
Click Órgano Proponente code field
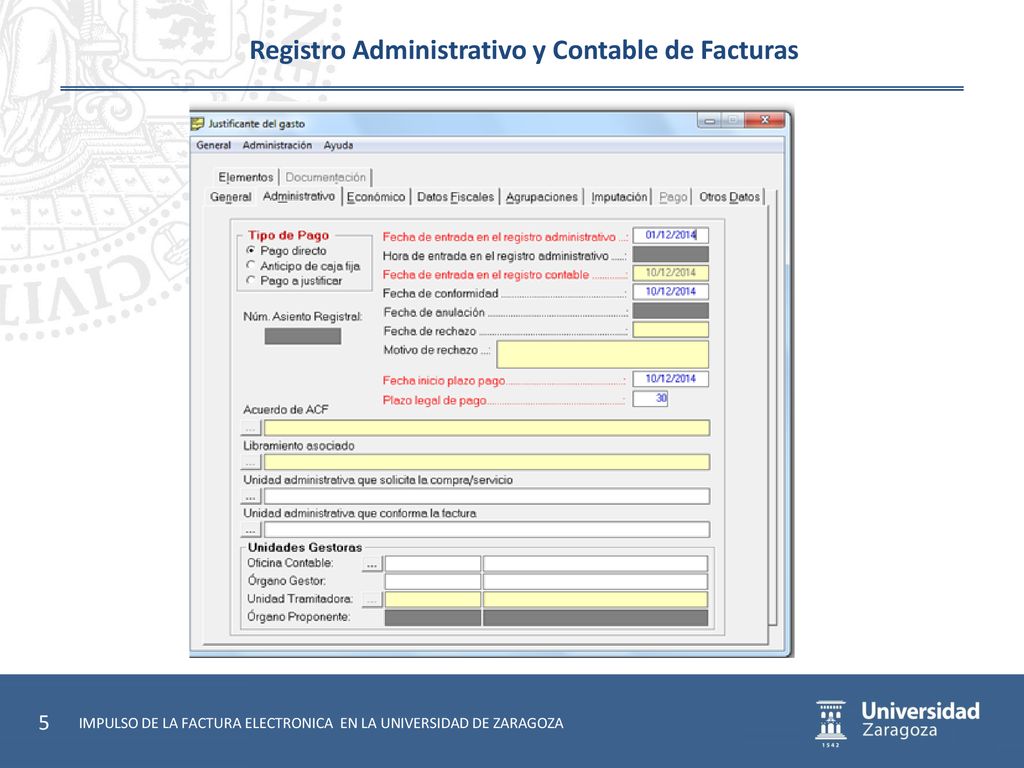point(432,618)
